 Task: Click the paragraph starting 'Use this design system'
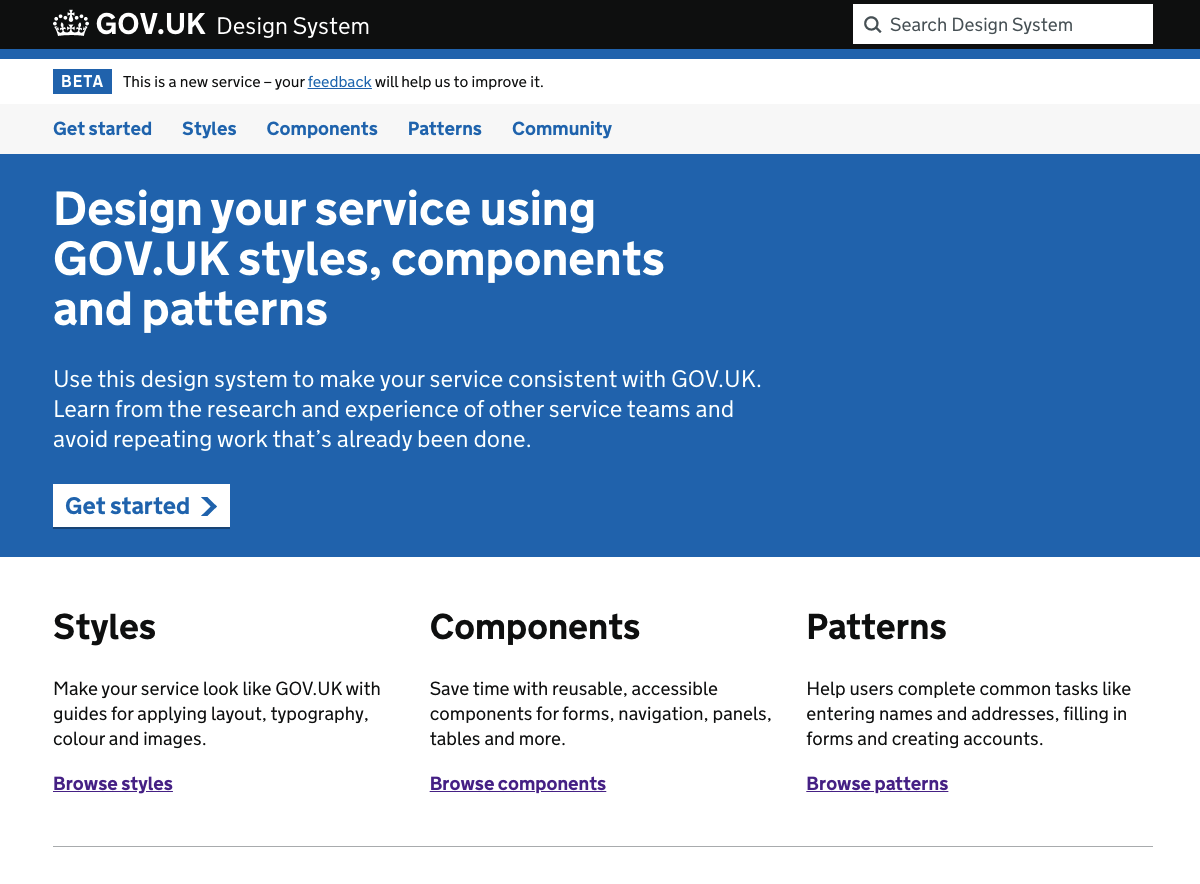click(407, 409)
